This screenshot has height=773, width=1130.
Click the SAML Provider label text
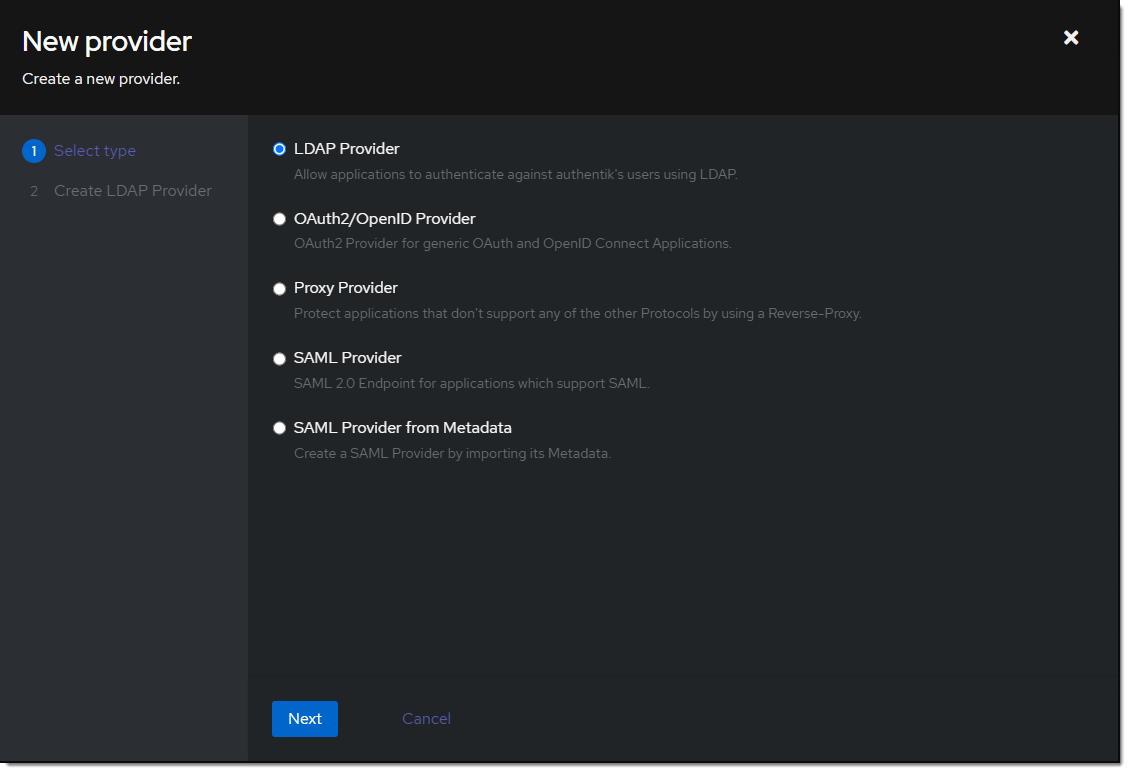pyautogui.click(x=347, y=358)
